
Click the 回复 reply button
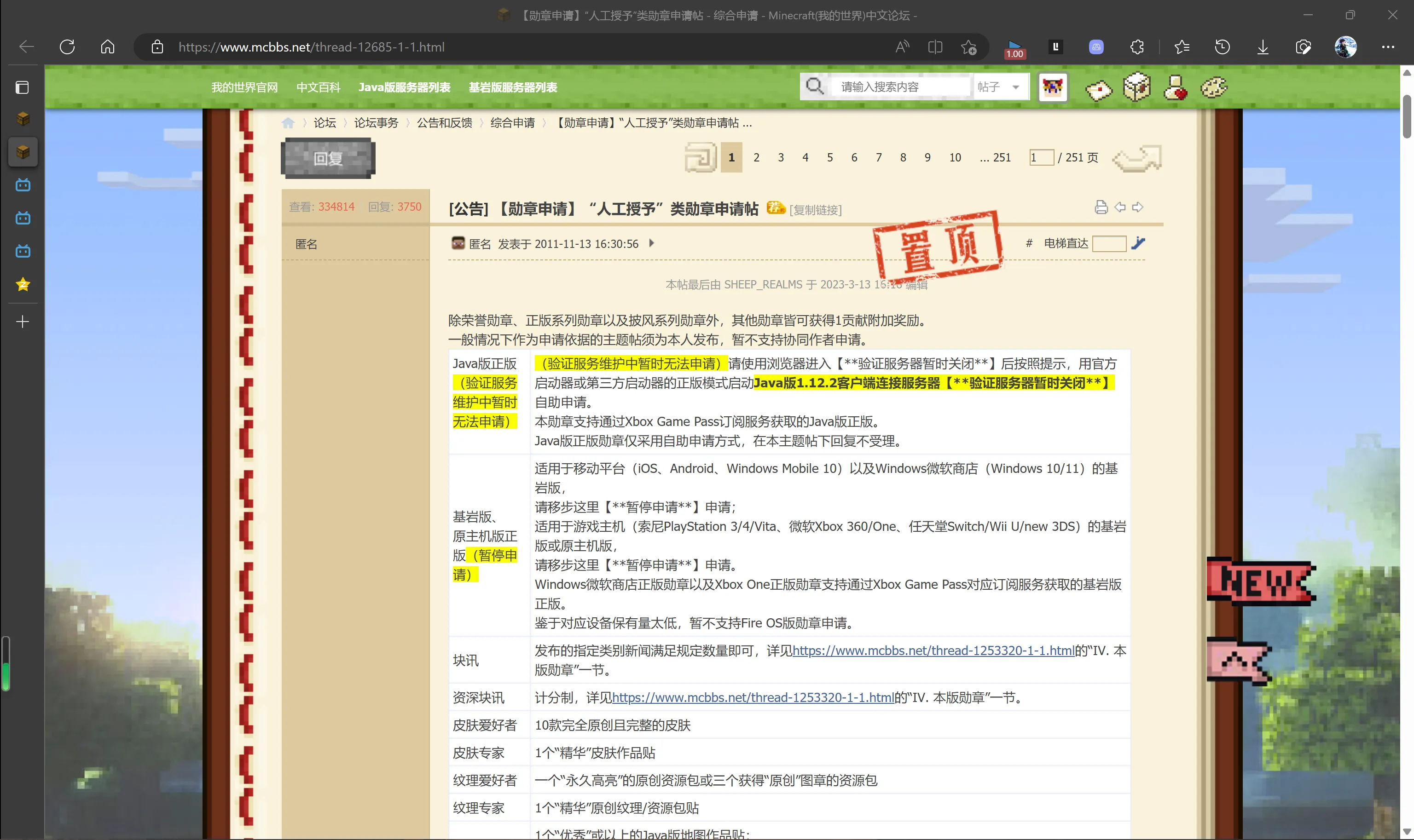click(x=328, y=159)
